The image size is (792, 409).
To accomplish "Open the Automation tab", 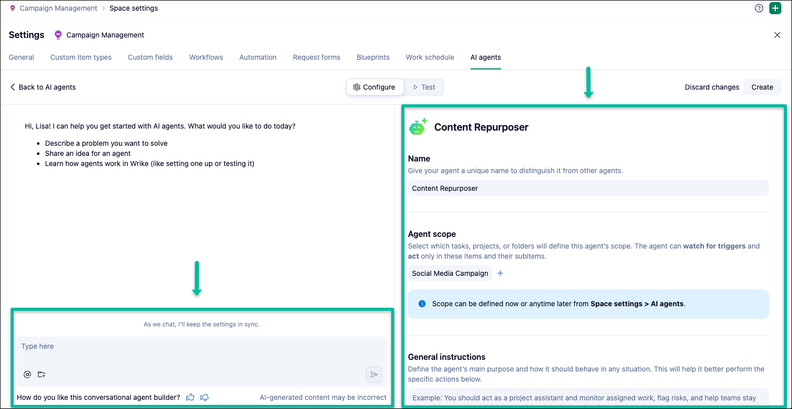I will click(258, 57).
